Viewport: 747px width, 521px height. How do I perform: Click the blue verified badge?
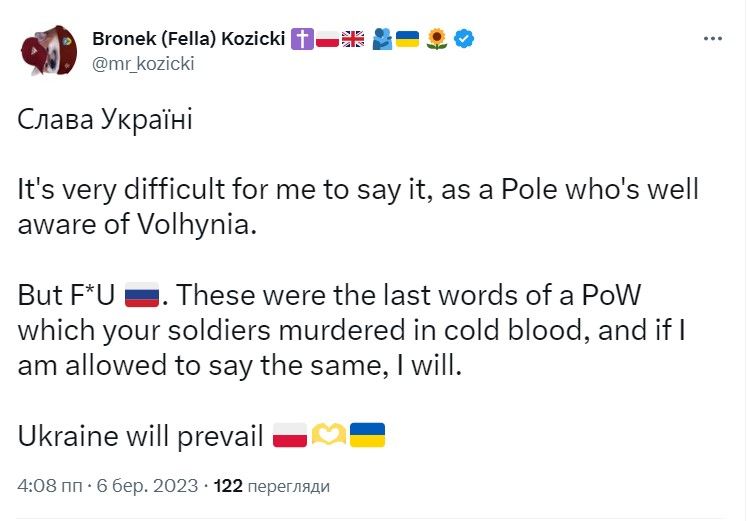464,39
